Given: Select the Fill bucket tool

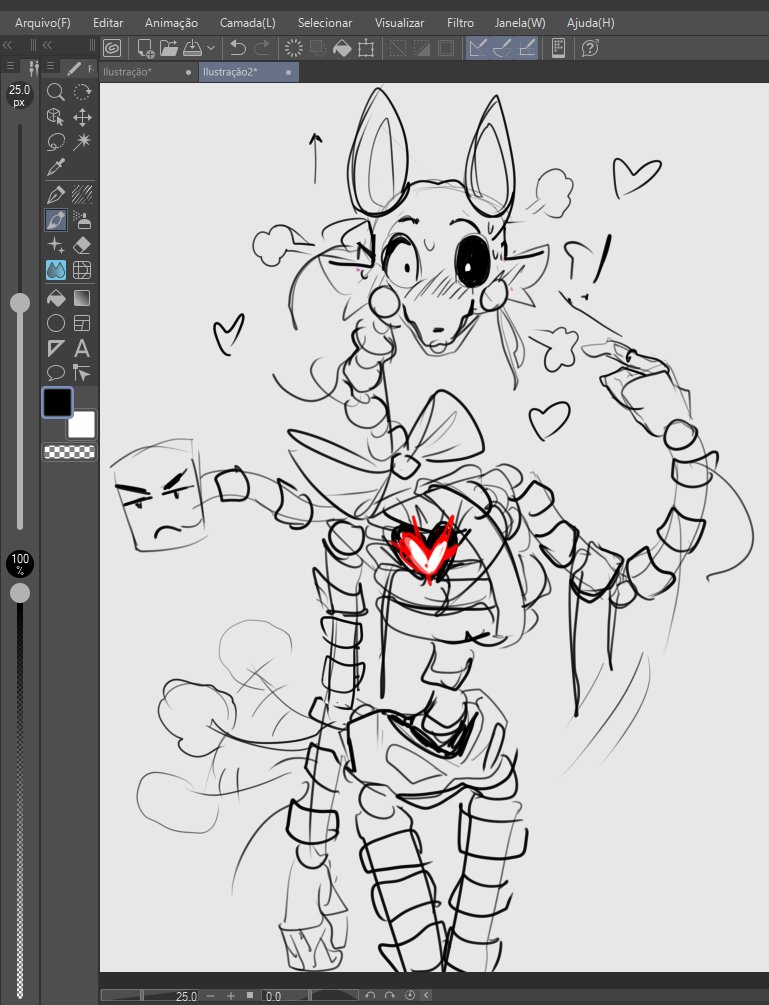Looking at the screenshot, I should pos(56,298).
